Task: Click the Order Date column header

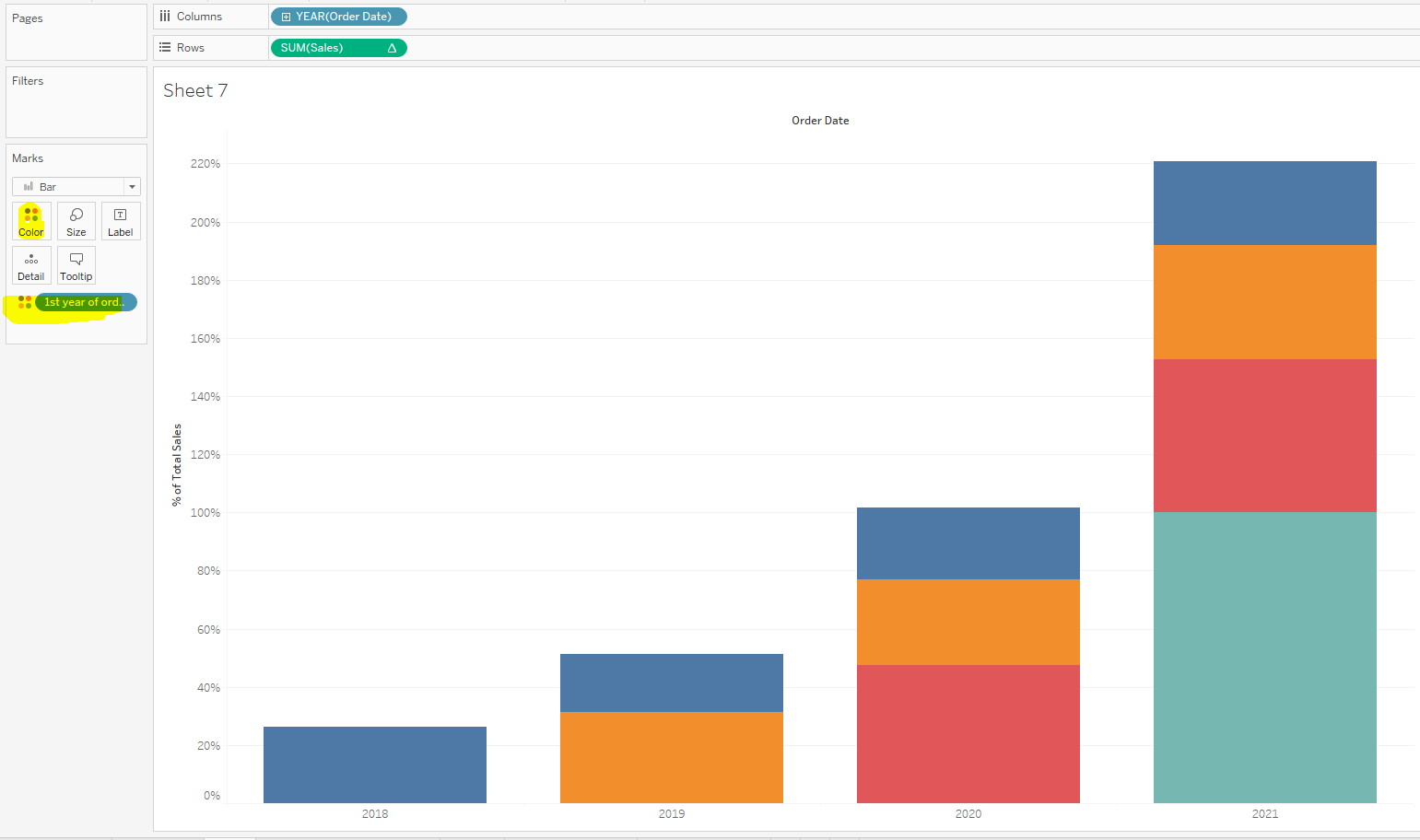Action: tap(820, 121)
